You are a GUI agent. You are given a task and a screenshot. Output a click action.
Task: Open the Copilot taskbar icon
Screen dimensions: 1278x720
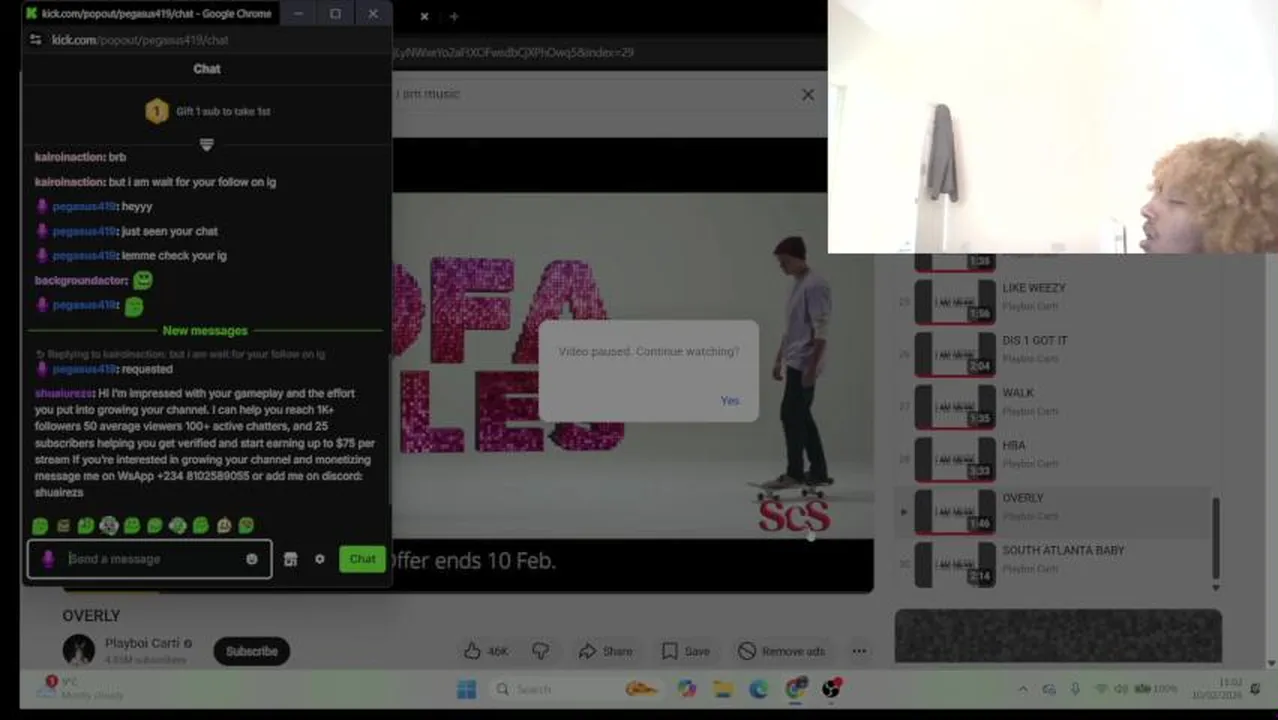(x=687, y=689)
